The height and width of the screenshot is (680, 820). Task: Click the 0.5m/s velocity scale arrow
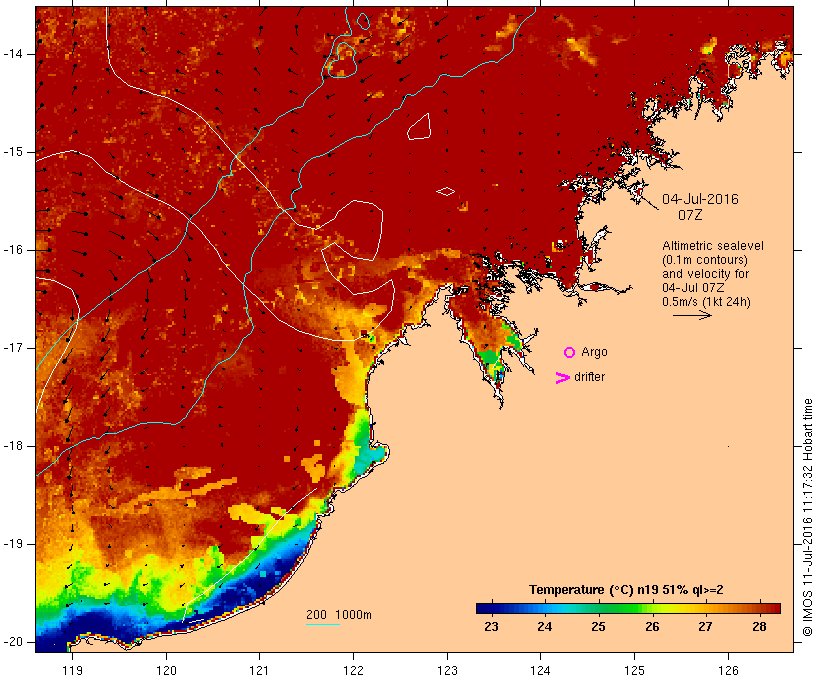(692, 315)
